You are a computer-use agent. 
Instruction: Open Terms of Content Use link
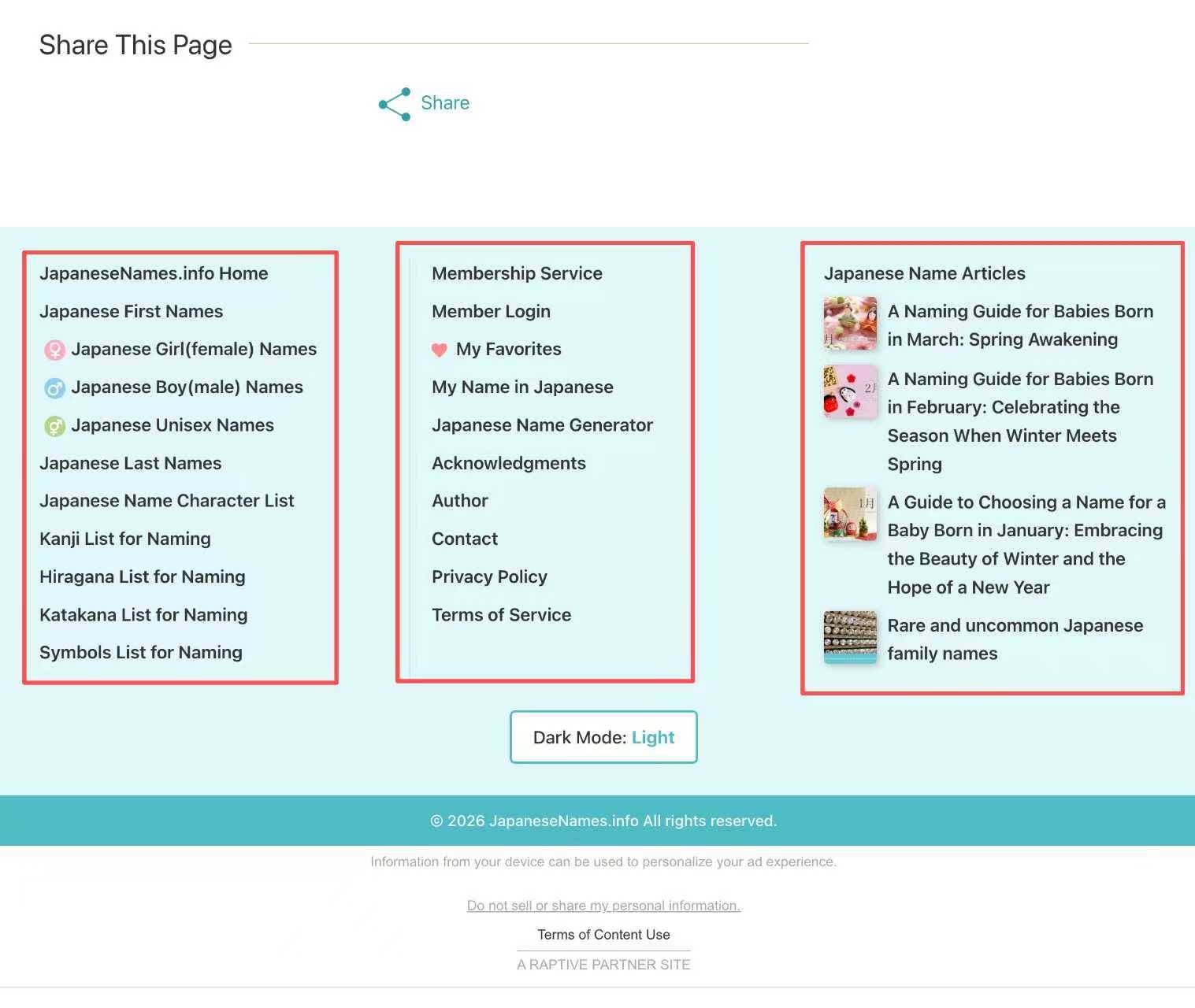point(603,935)
